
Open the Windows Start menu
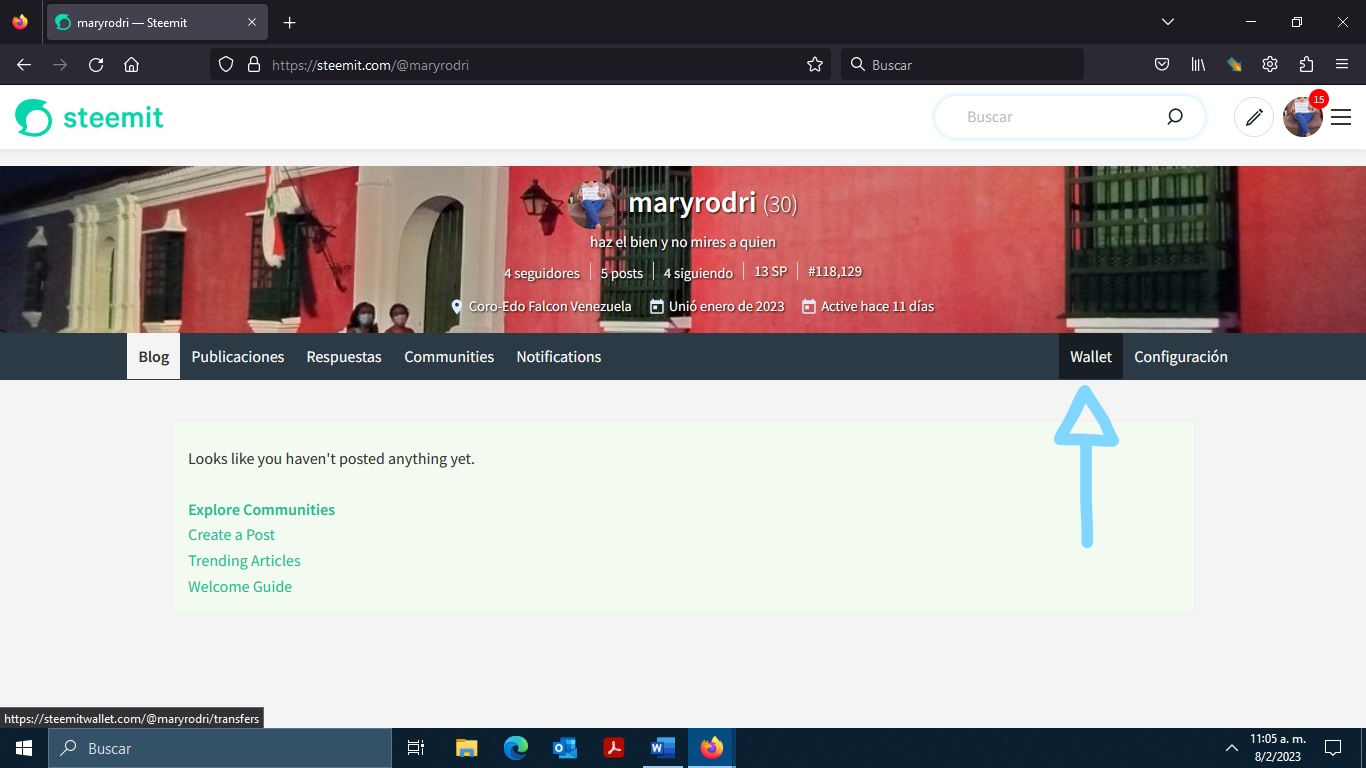coord(23,748)
